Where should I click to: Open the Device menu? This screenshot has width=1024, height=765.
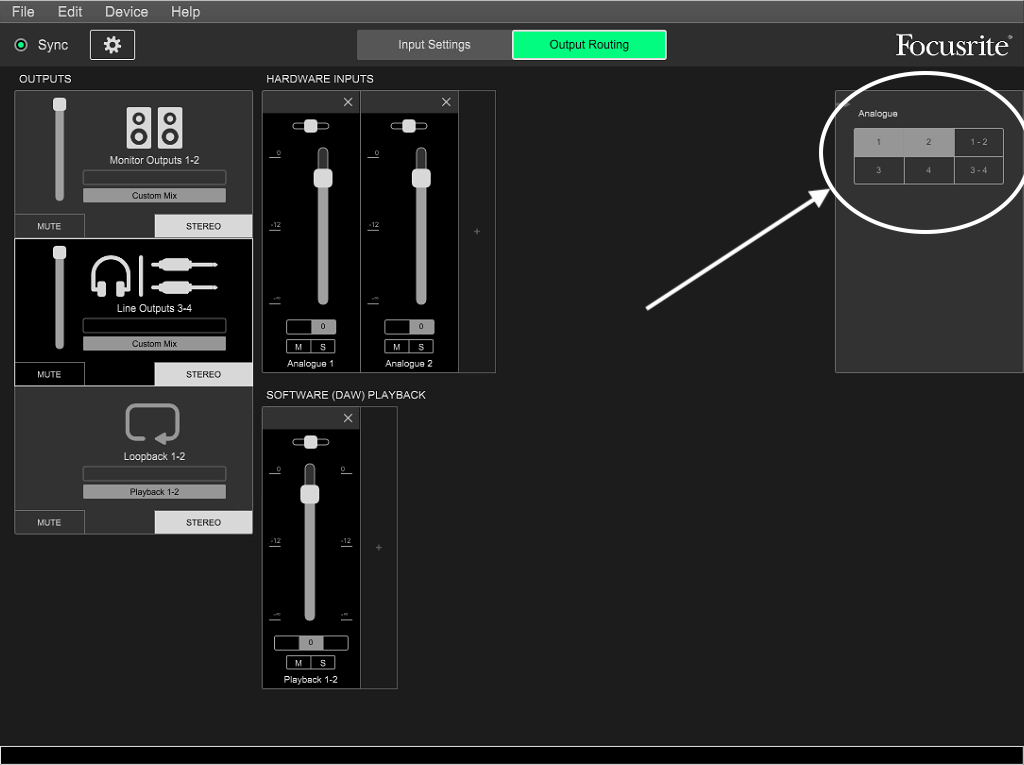point(126,12)
